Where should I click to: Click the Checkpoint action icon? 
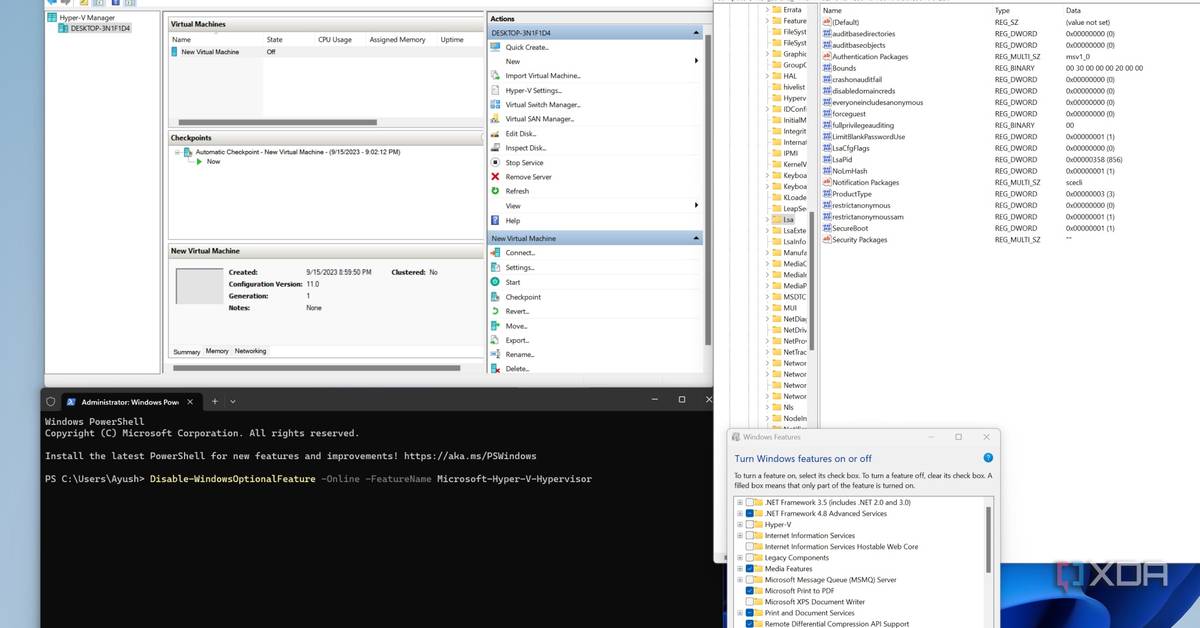[496, 297]
